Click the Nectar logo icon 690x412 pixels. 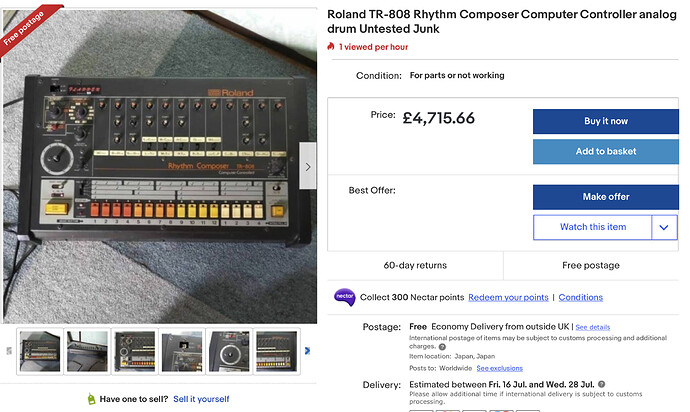pos(344,297)
